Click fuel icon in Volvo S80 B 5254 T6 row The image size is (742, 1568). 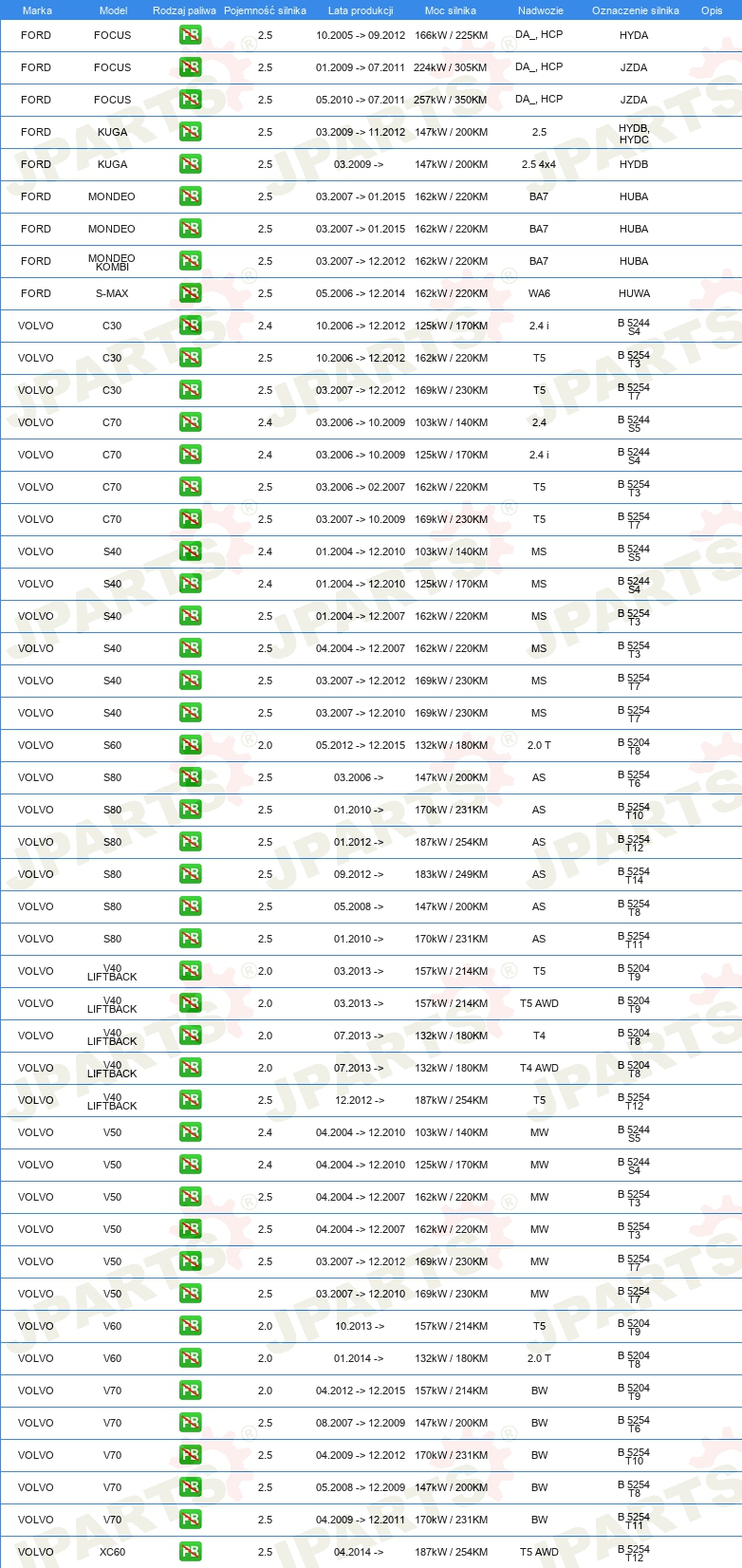pos(190,777)
